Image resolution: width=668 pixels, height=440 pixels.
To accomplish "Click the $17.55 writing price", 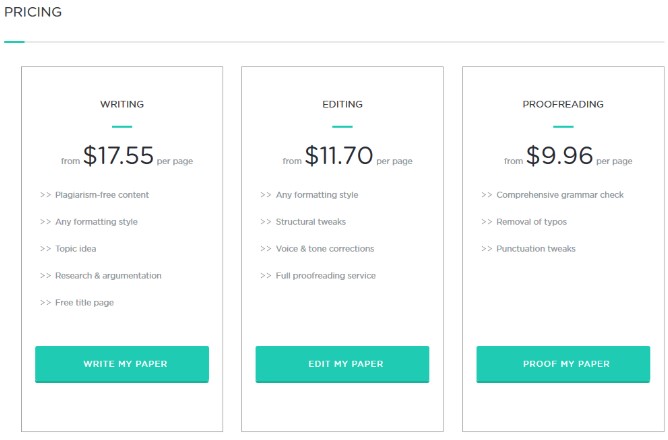I will (118, 155).
